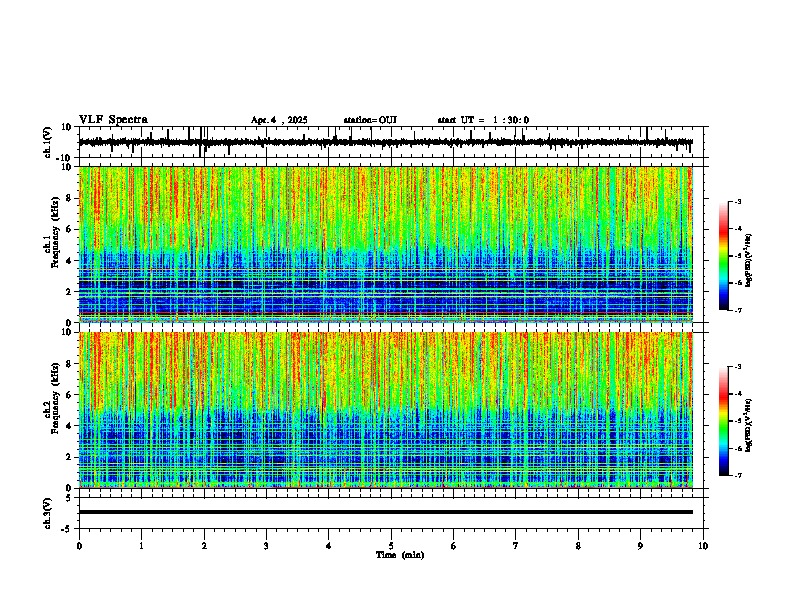Click the "8" kHz tick on ch.2 spectrogram

pos(69,364)
